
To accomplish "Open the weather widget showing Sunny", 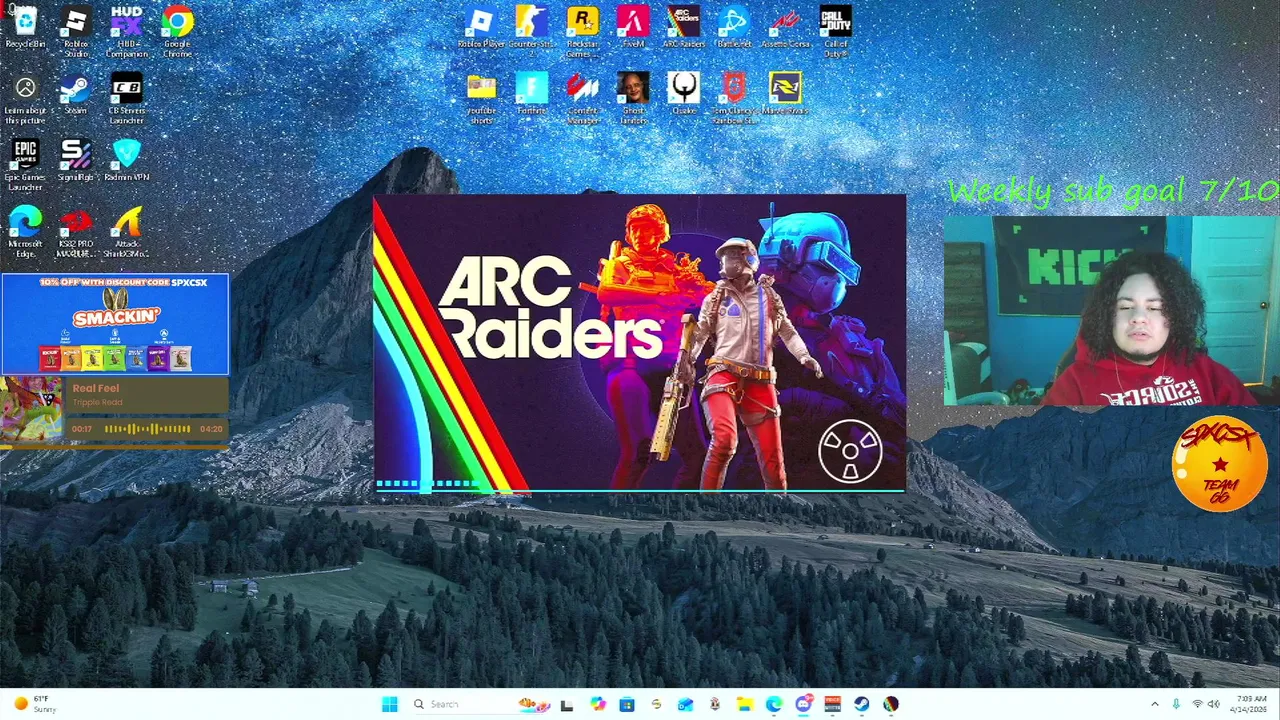I will point(36,704).
